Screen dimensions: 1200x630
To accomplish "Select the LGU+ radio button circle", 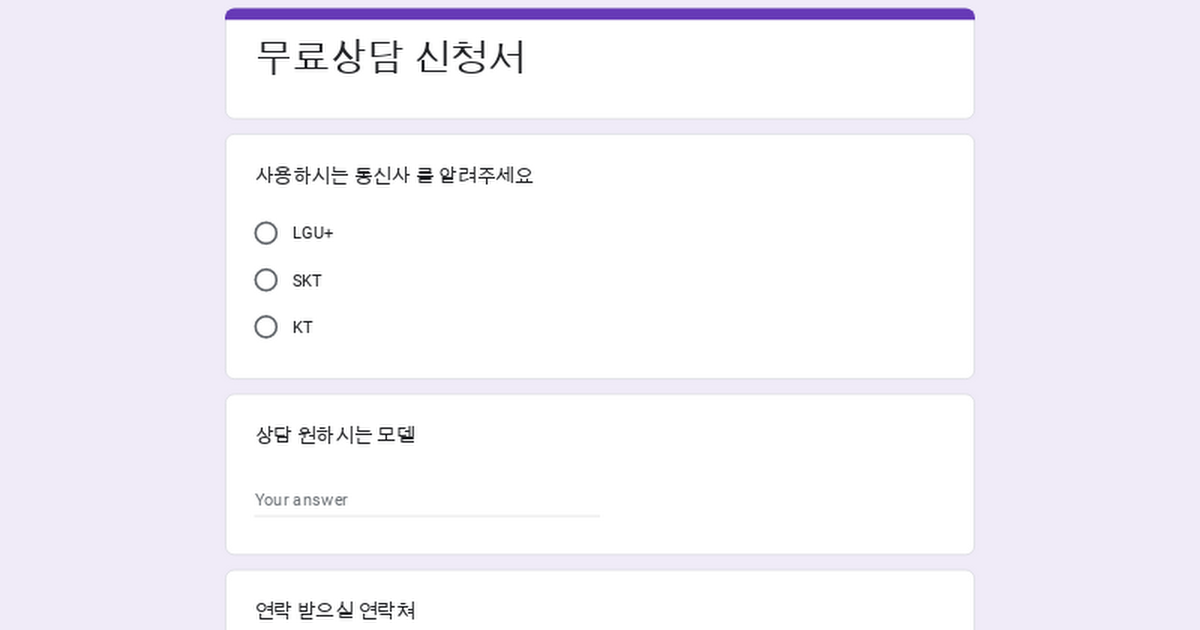I will pyautogui.click(x=266, y=233).
